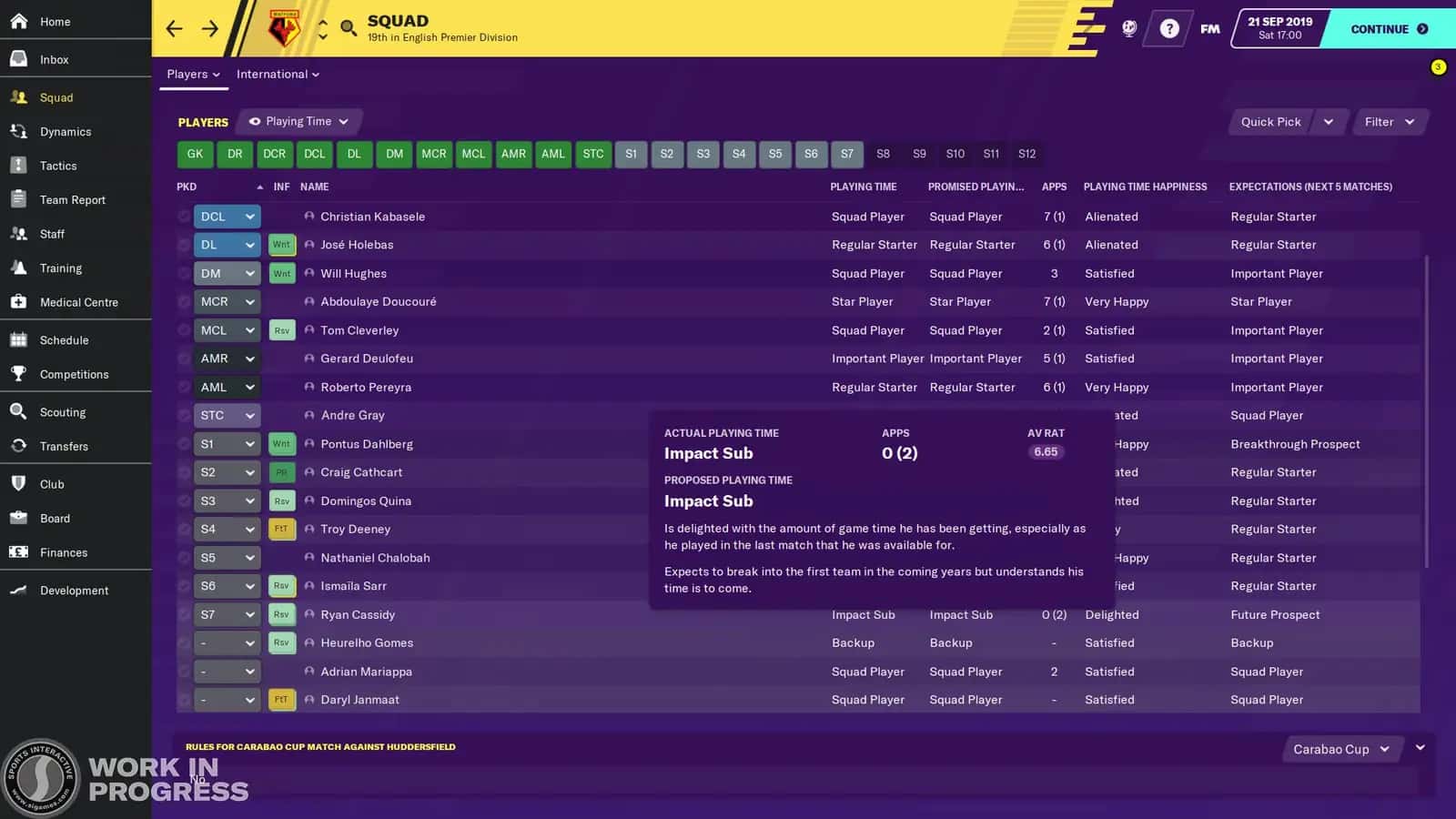Open Team Report via its clipboard icon
This screenshot has height=819, width=1456.
pyautogui.click(x=18, y=199)
